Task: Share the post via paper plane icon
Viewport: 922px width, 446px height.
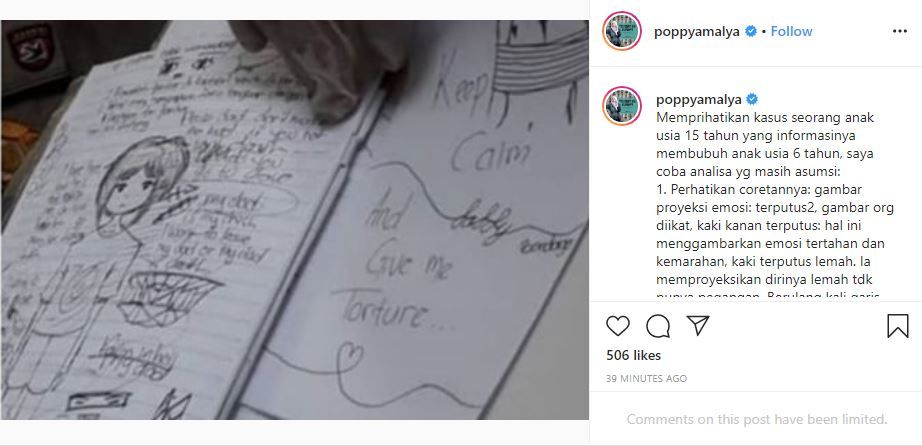Action: coord(698,325)
